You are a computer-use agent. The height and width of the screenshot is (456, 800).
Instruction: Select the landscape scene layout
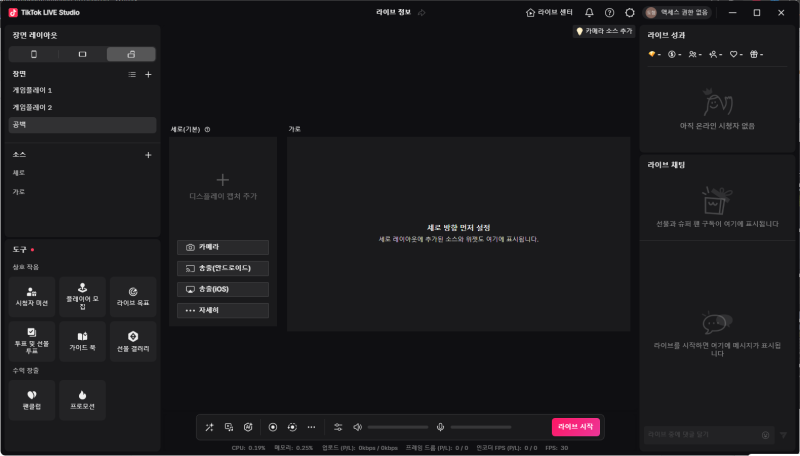pos(82,54)
